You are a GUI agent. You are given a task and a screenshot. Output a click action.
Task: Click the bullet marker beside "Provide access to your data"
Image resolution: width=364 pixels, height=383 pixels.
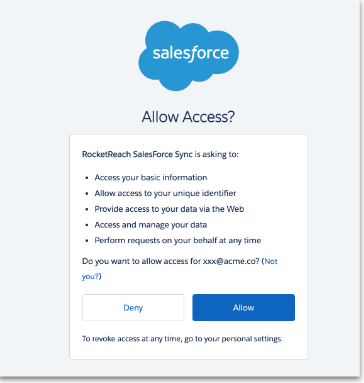click(x=87, y=210)
